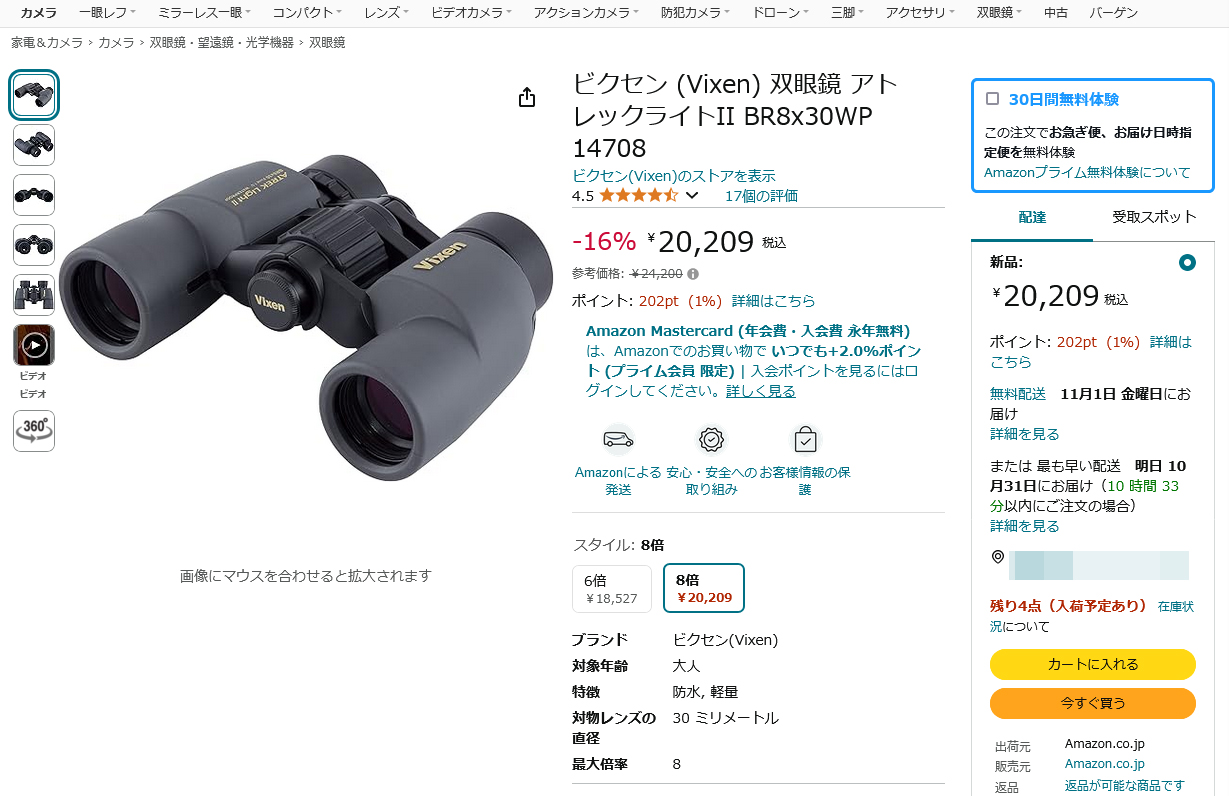Expand the ドローン category dropdown
This screenshot has width=1229, height=796.
pos(780,13)
